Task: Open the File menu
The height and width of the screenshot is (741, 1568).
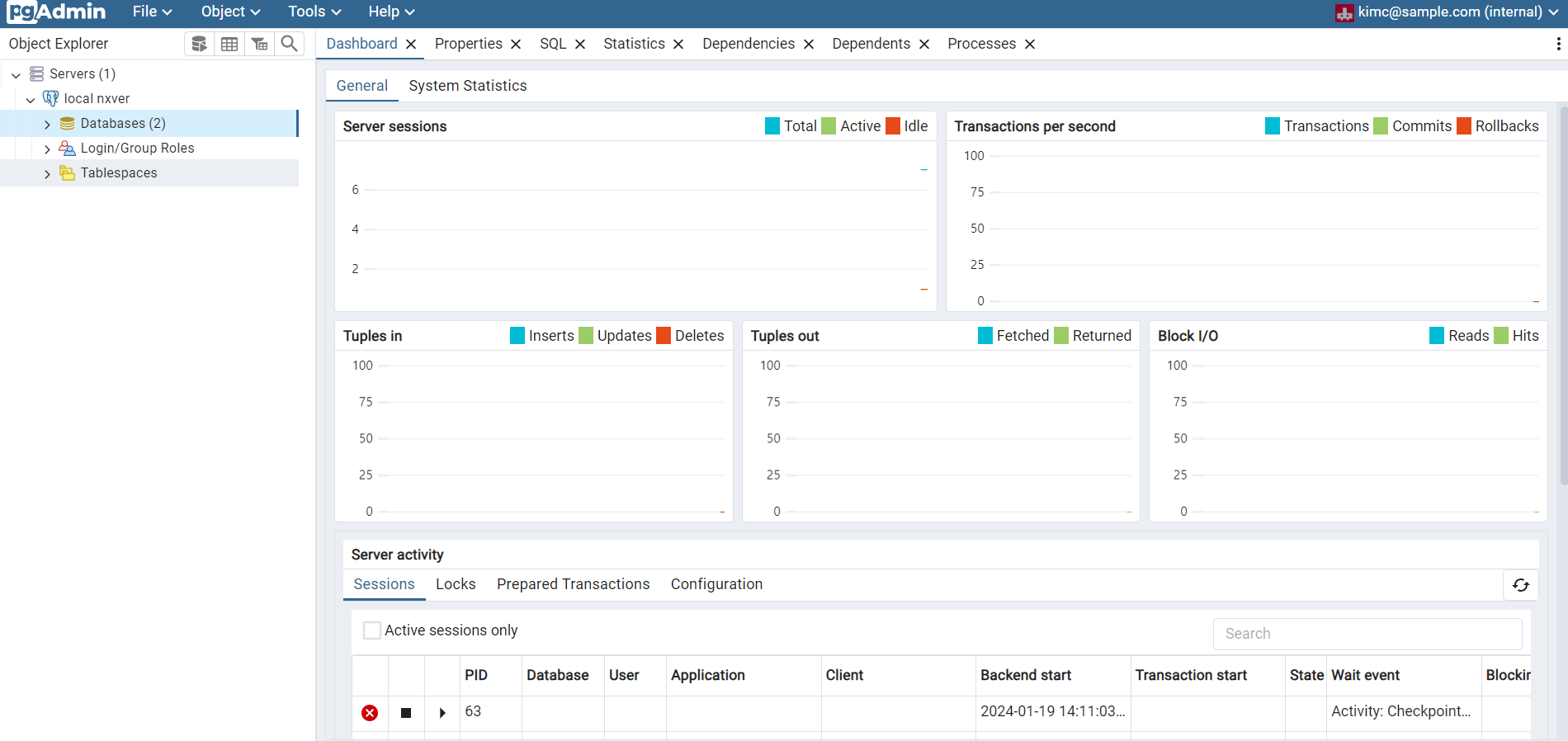Action: tap(152, 12)
